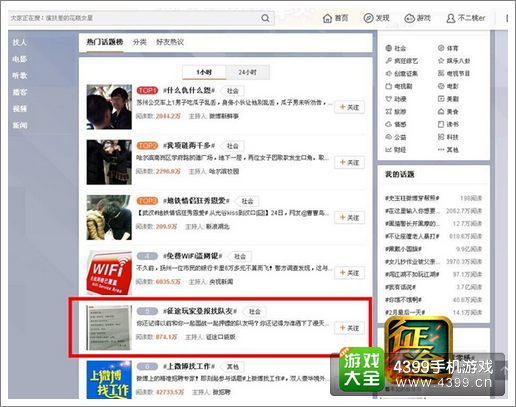Image resolution: width=516 pixels, height=407 pixels.
Task: Open the 不二桃er profile link
Action: [471, 18]
